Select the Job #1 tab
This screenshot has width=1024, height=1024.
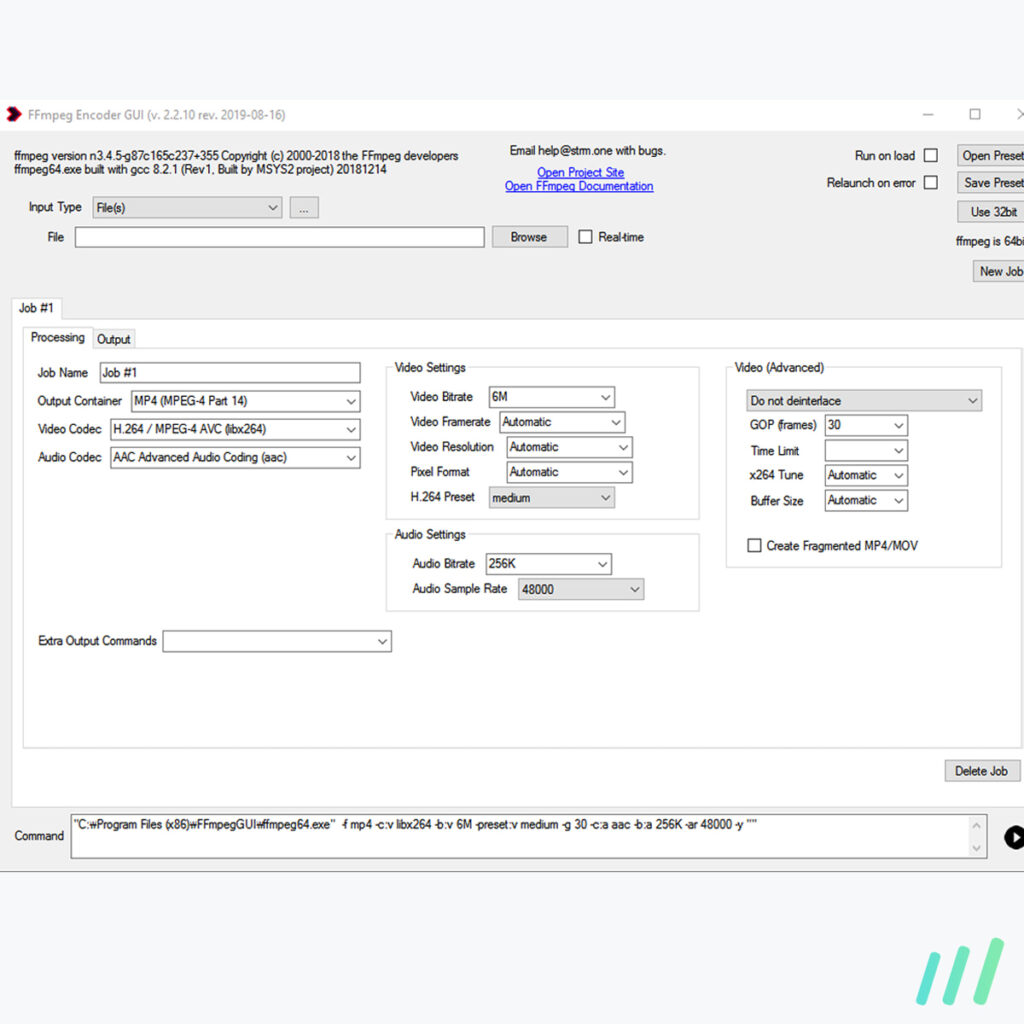click(x=36, y=308)
